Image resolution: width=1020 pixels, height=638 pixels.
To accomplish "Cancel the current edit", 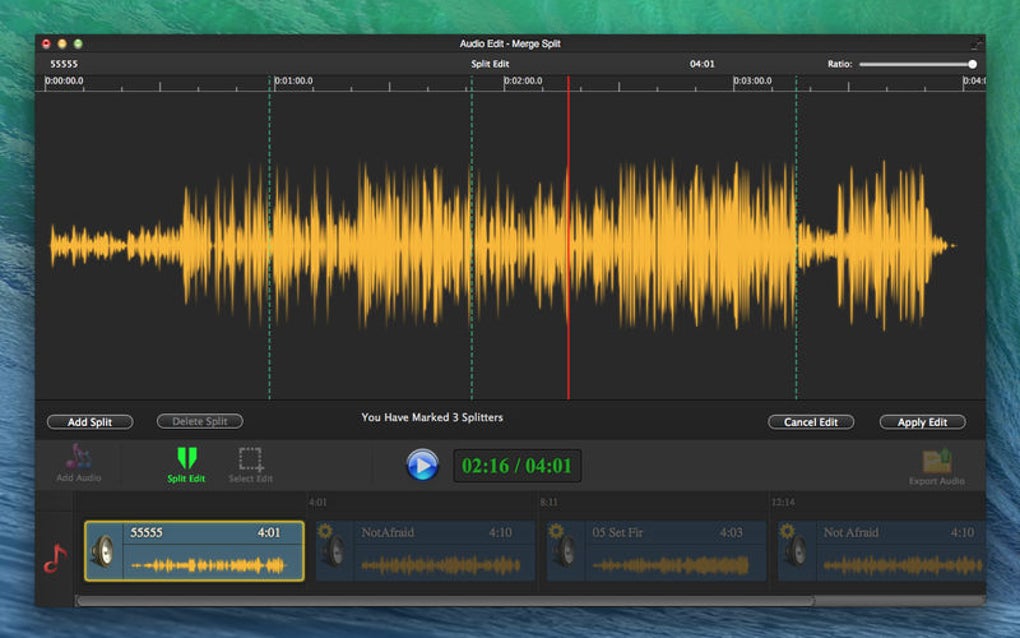I will [811, 421].
